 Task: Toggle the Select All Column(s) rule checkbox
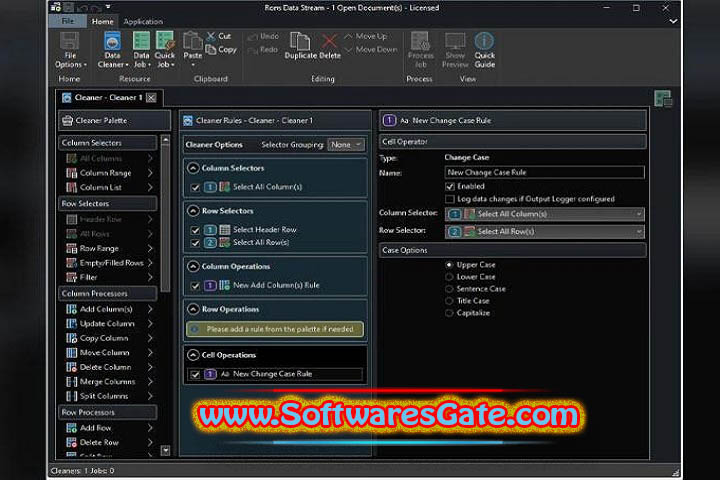click(x=195, y=187)
